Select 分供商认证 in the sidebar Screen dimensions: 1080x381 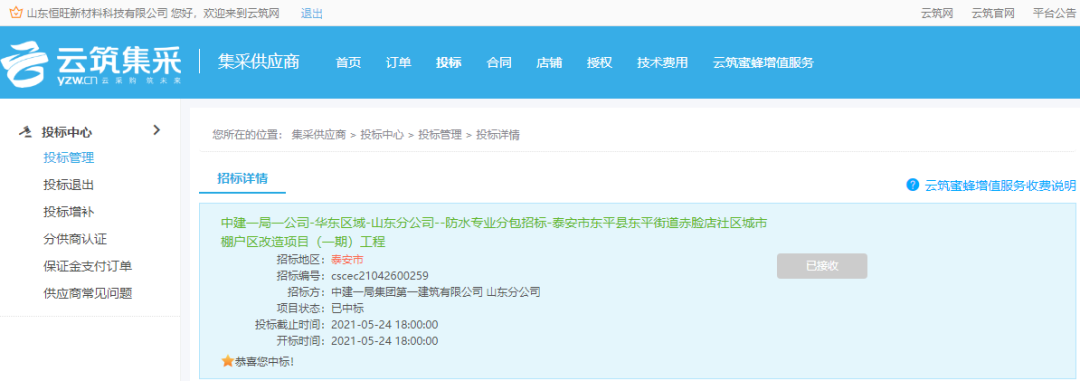(75, 239)
